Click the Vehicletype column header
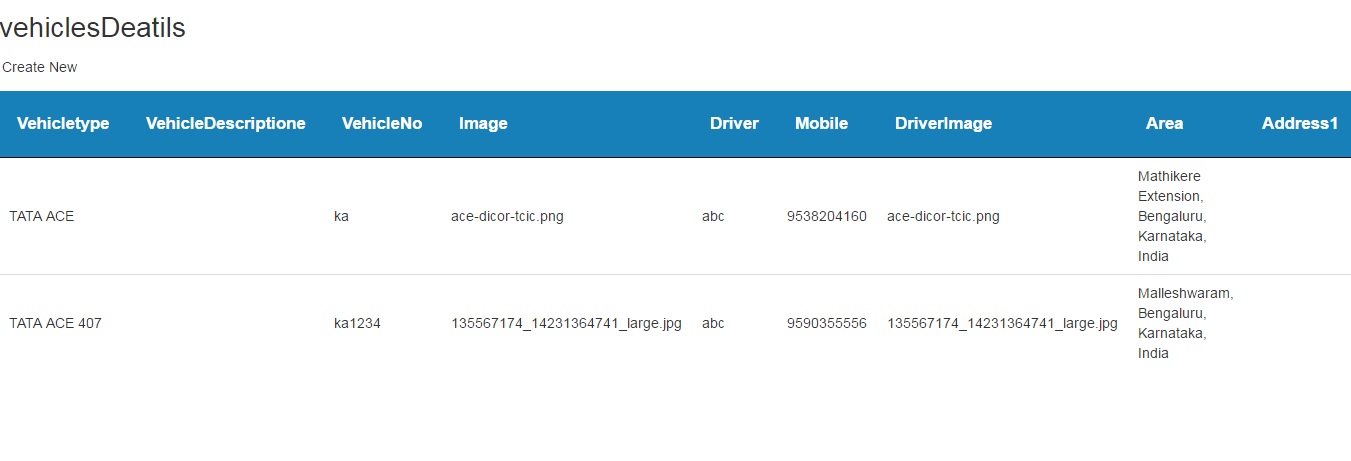Screen dimensions: 1351x461 click(x=63, y=123)
